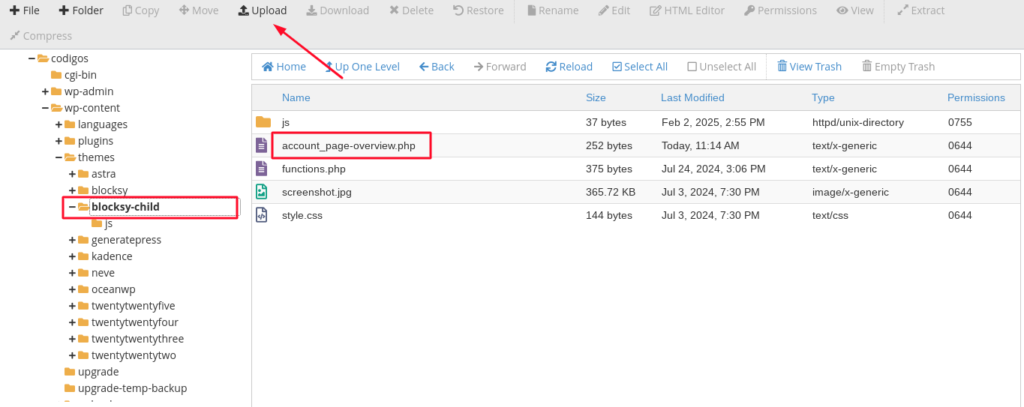Screen dimensions: 1024x407
Task: Create a new file with + File
Action: (x=24, y=10)
